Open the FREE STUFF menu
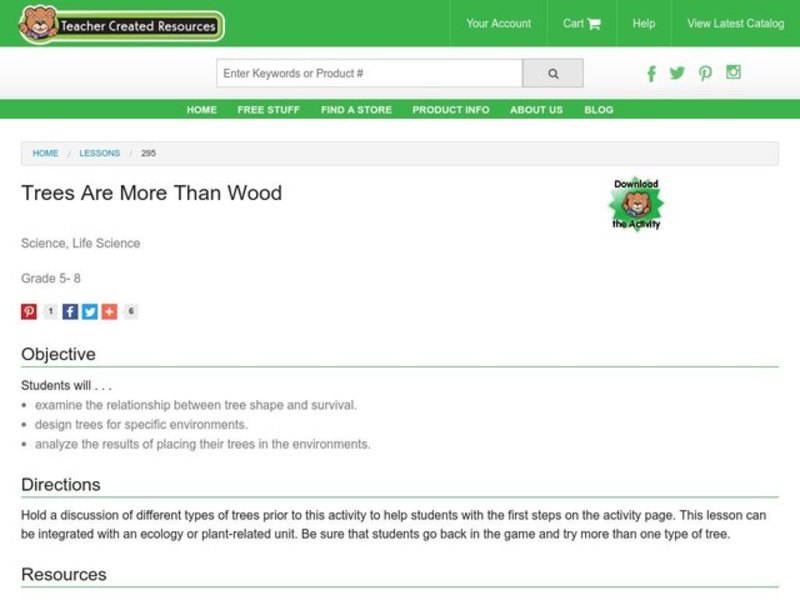This screenshot has height=600, width=800. click(x=268, y=110)
